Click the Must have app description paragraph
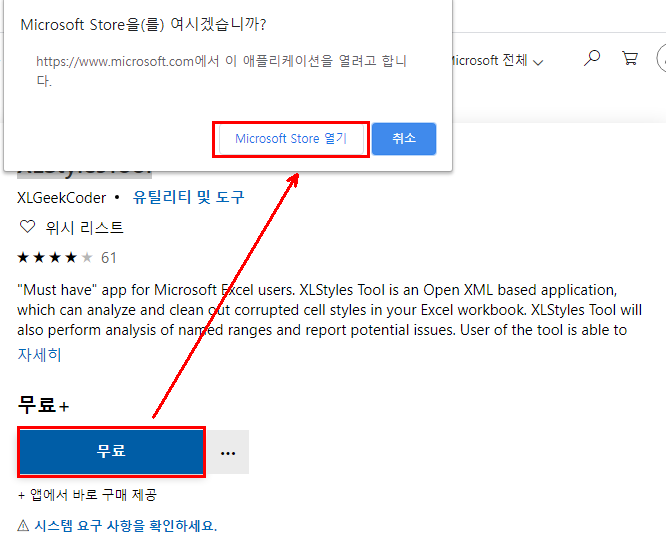Image resolution: width=666 pixels, height=547 pixels. [x=330, y=310]
